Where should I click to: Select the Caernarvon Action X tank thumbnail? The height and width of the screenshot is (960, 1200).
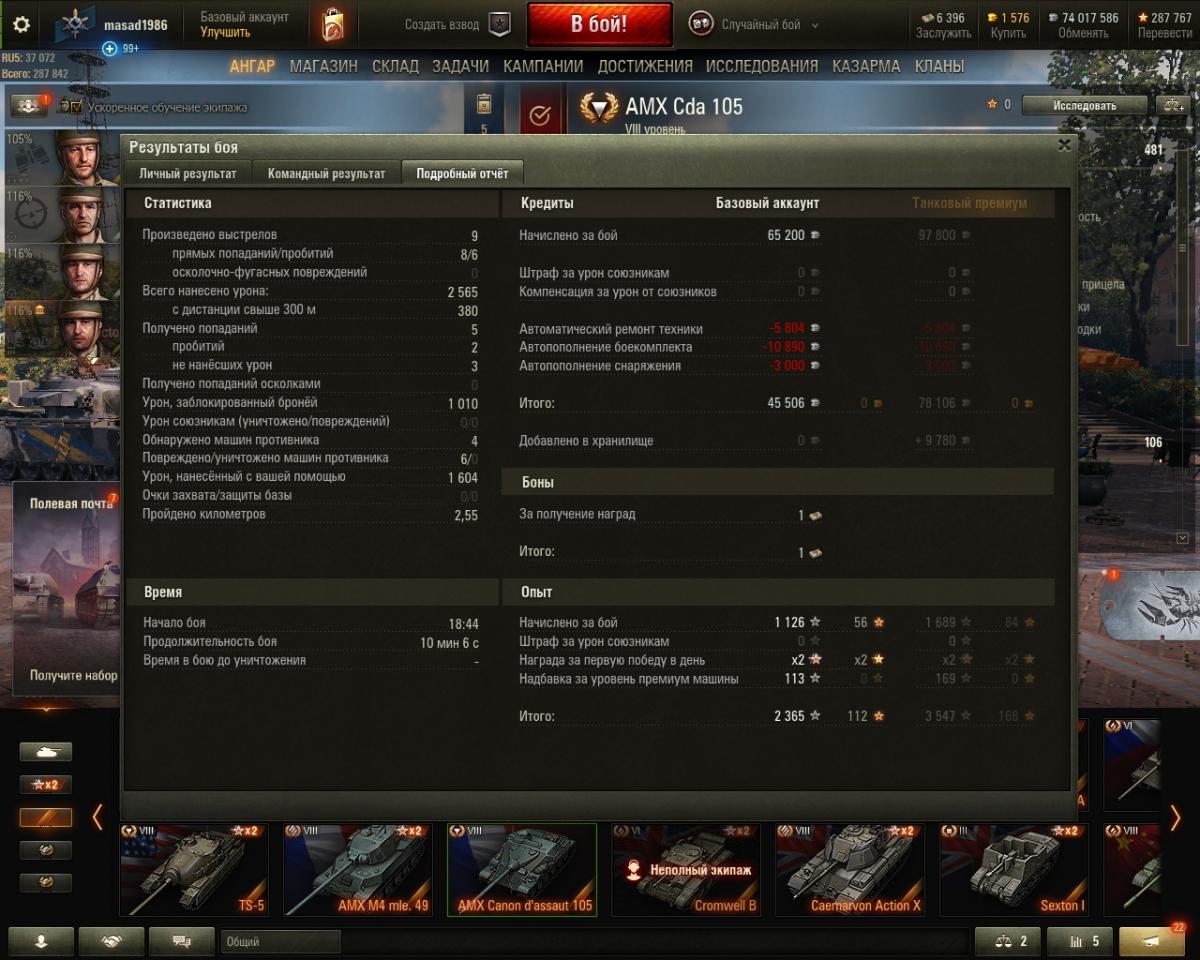tap(850, 869)
